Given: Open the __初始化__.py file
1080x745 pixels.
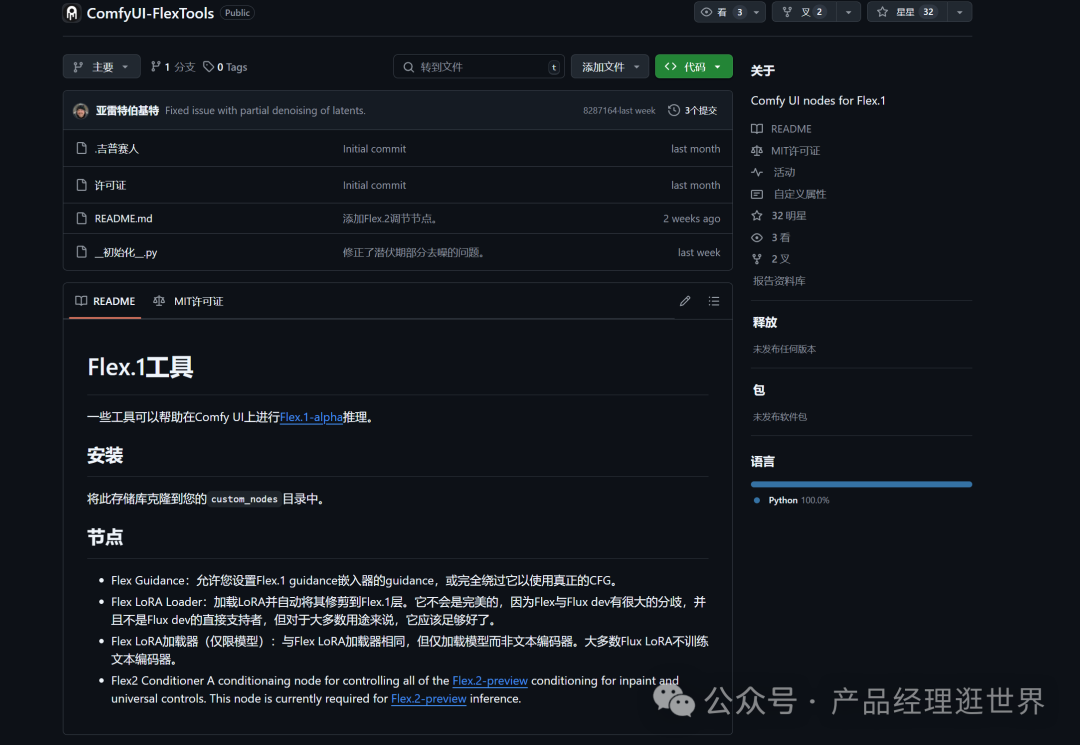Looking at the screenshot, I should [x=126, y=253].
